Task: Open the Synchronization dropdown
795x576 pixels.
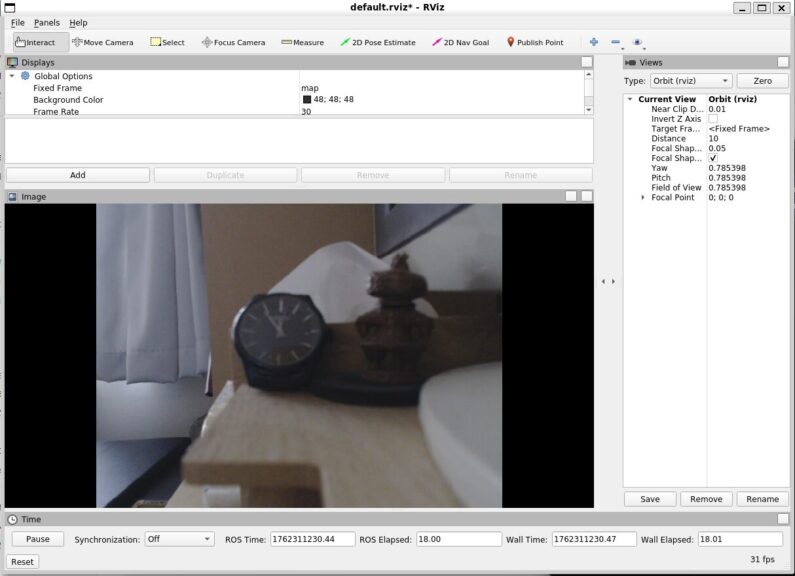Action: click(180, 539)
